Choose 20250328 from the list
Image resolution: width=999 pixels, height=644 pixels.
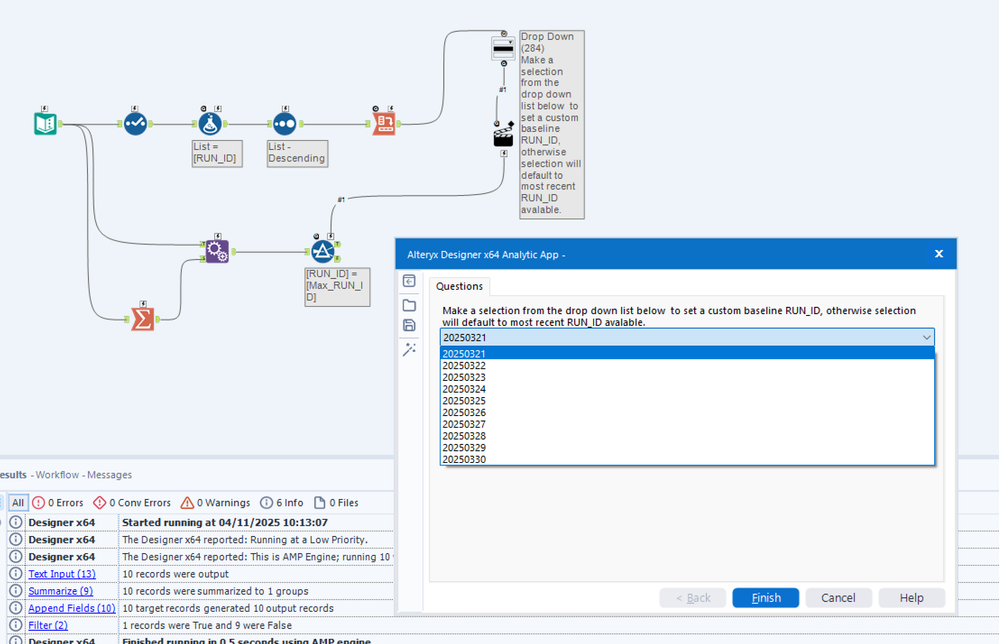pyautogui.click(x=687, y=436)
